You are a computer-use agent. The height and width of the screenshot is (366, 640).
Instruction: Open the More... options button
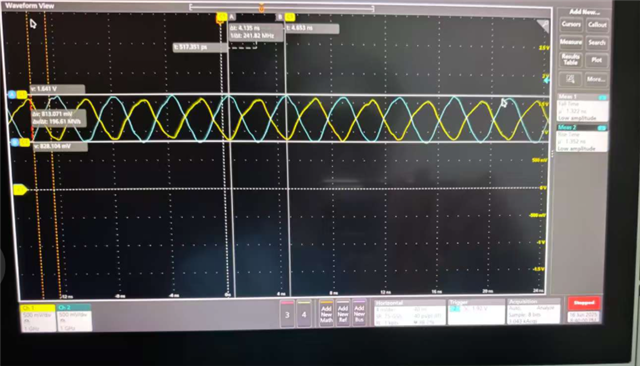click(596, 79)
